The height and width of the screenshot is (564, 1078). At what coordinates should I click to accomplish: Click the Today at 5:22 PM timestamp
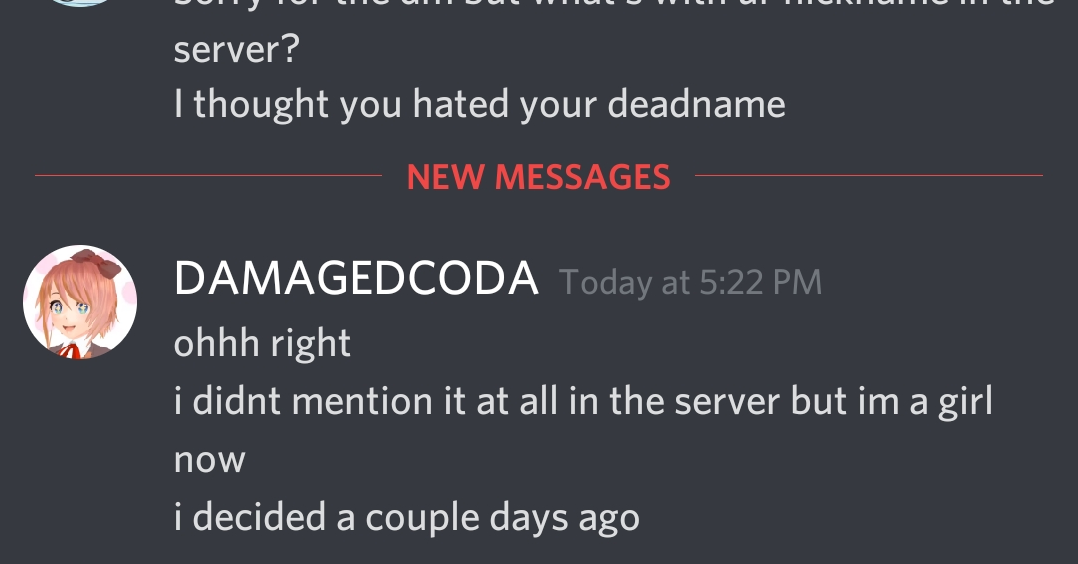point(690,283)
